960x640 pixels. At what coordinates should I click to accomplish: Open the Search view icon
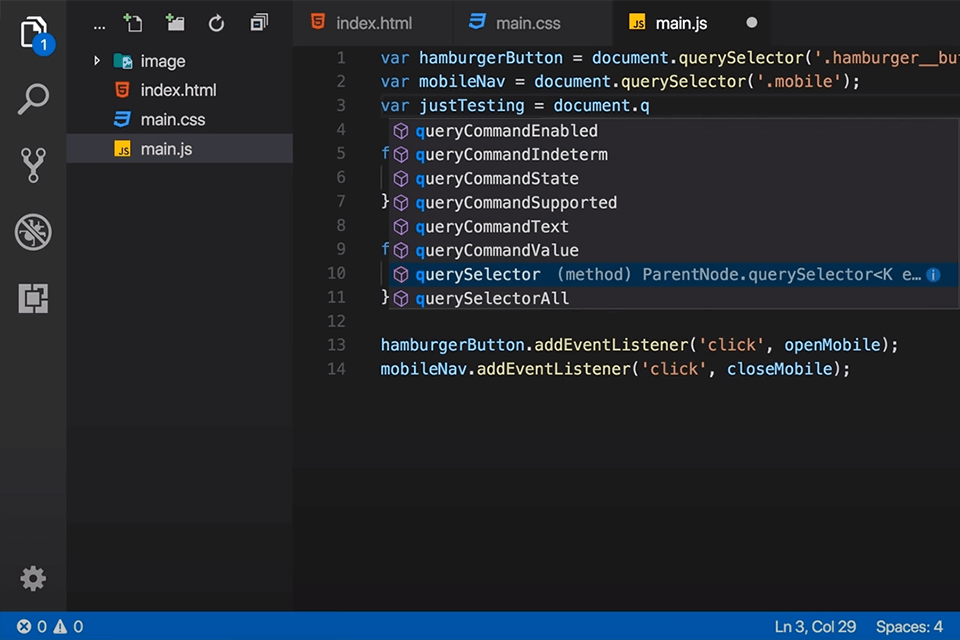(33, 99)
